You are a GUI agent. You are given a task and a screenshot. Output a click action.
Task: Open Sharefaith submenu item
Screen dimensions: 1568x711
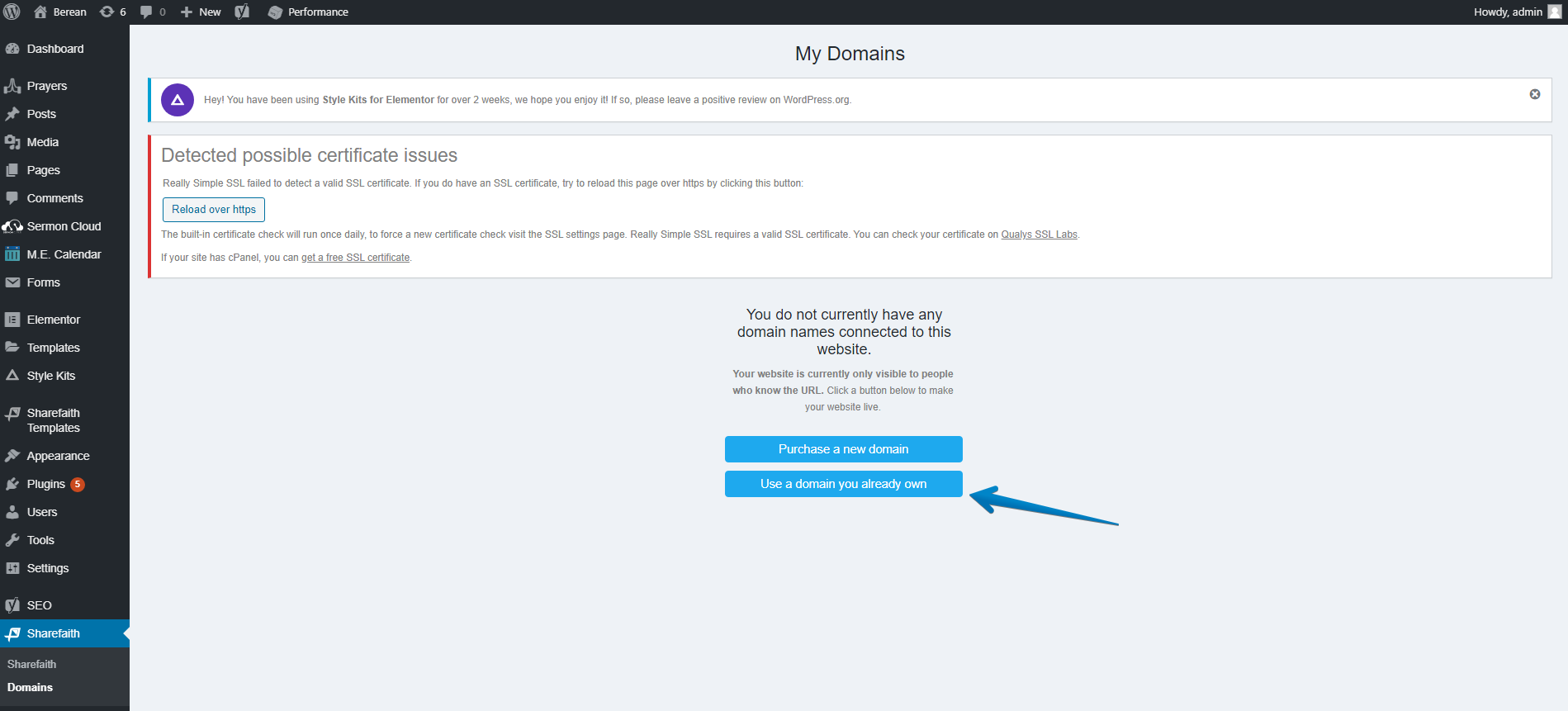pos(31,664)
